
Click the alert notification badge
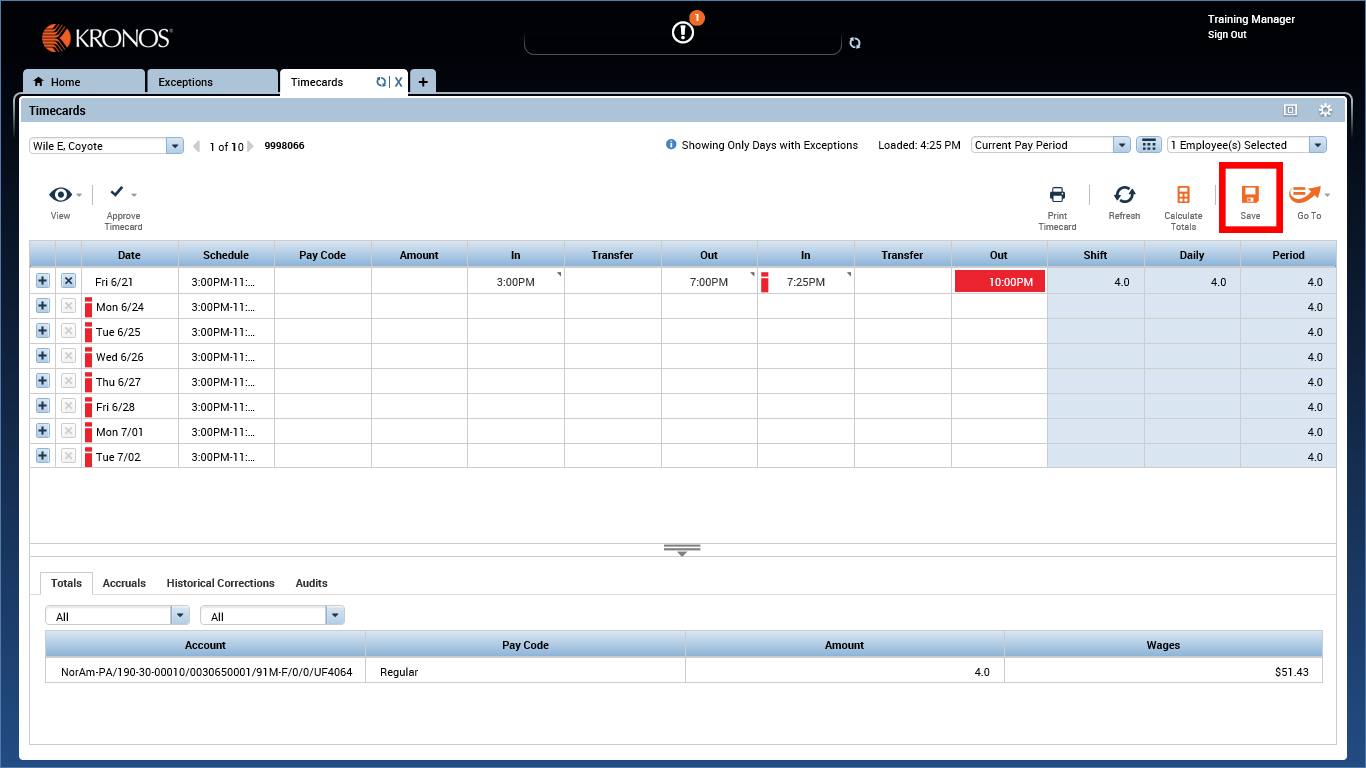pyautogui.click(x=697, y=17)
